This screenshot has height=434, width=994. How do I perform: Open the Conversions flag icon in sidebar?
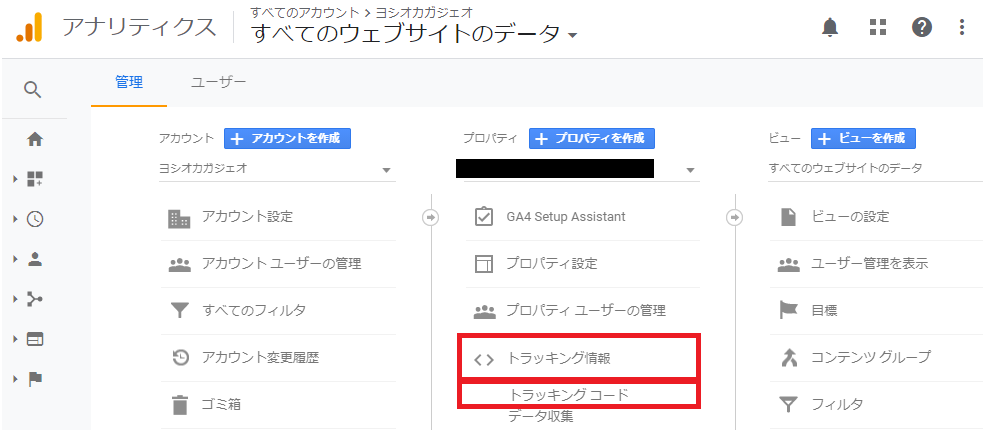click(35, 379)
